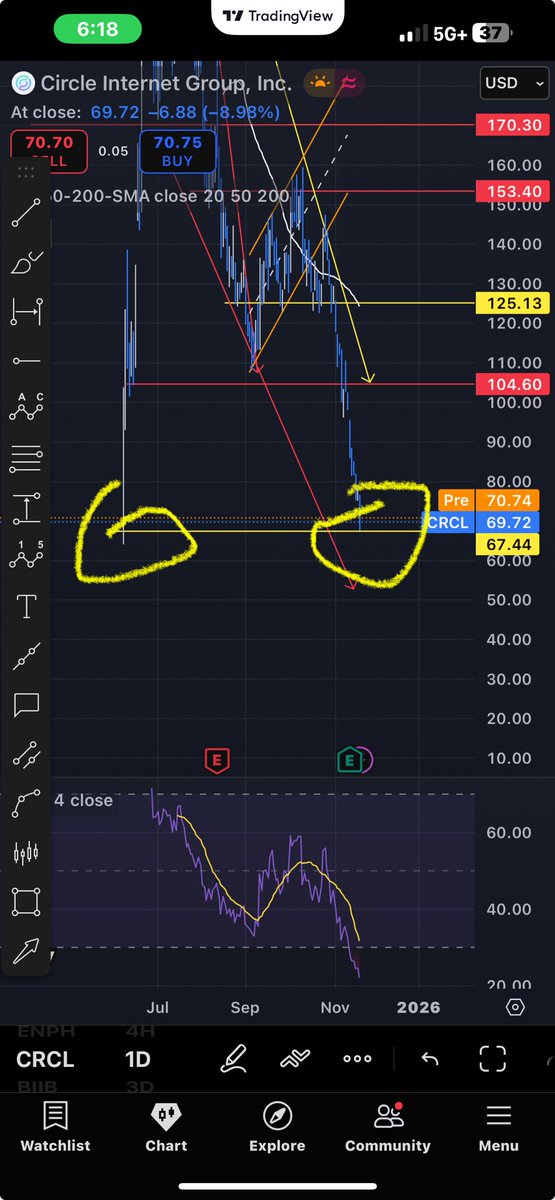Image resolution: width=555 pixels, height=1200 pixels.
Task: Select the Text tool
Action: coord(26,606)
